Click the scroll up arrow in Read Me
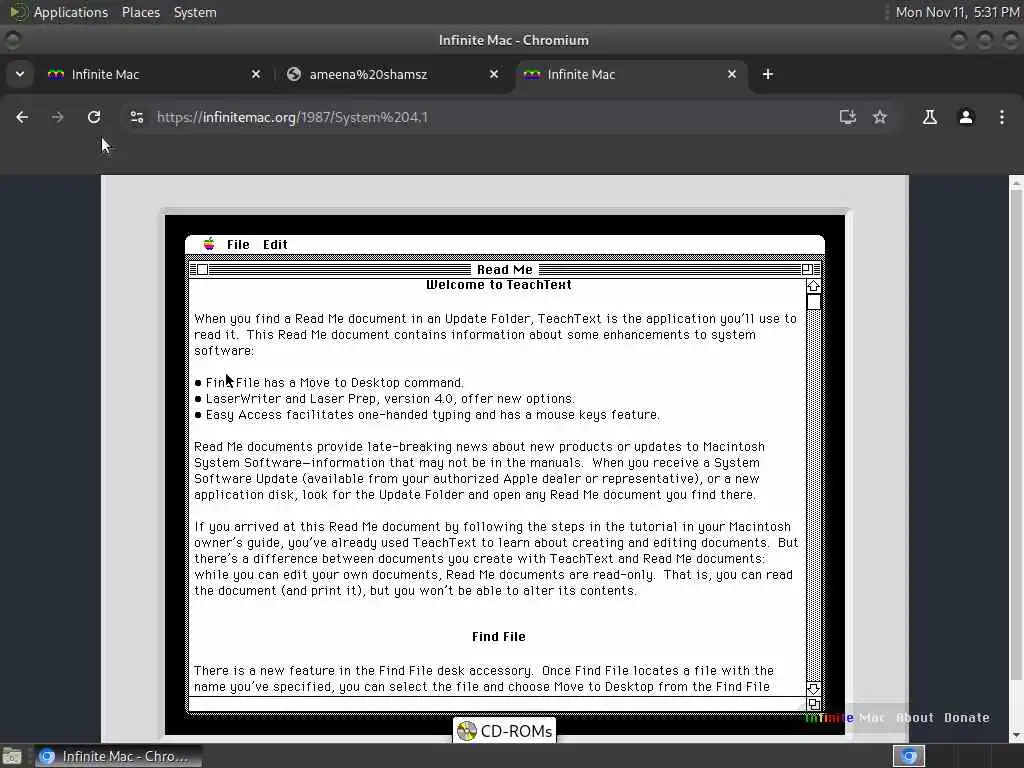The image size is (1024, 768). [813, 286]
